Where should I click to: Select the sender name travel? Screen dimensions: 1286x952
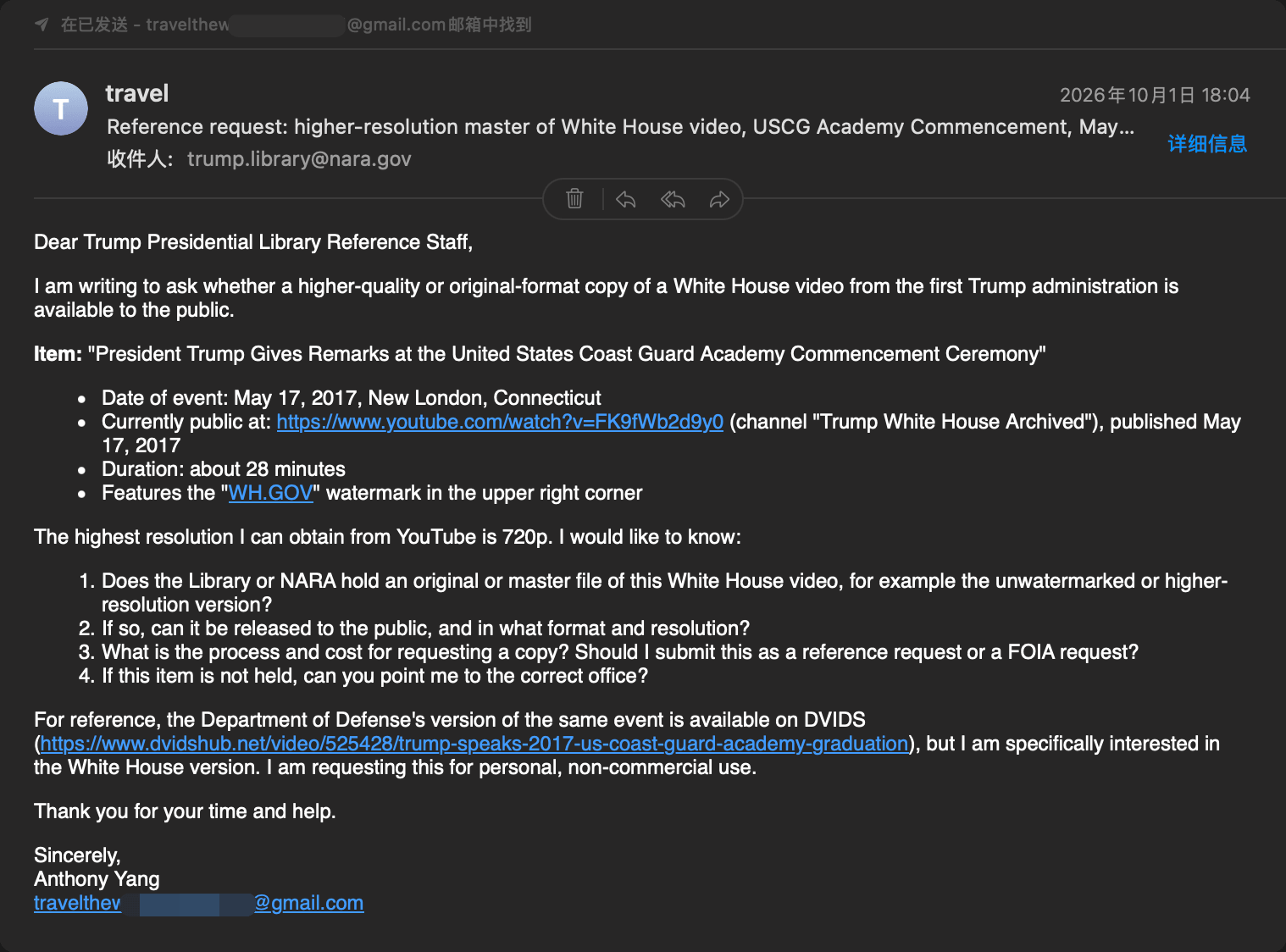pos(137,93)
